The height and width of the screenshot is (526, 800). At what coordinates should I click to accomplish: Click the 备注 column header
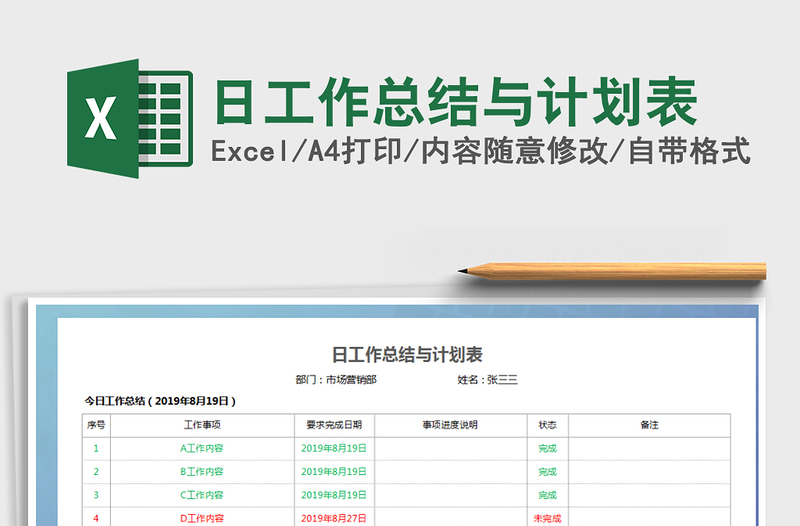pos(649,425)
